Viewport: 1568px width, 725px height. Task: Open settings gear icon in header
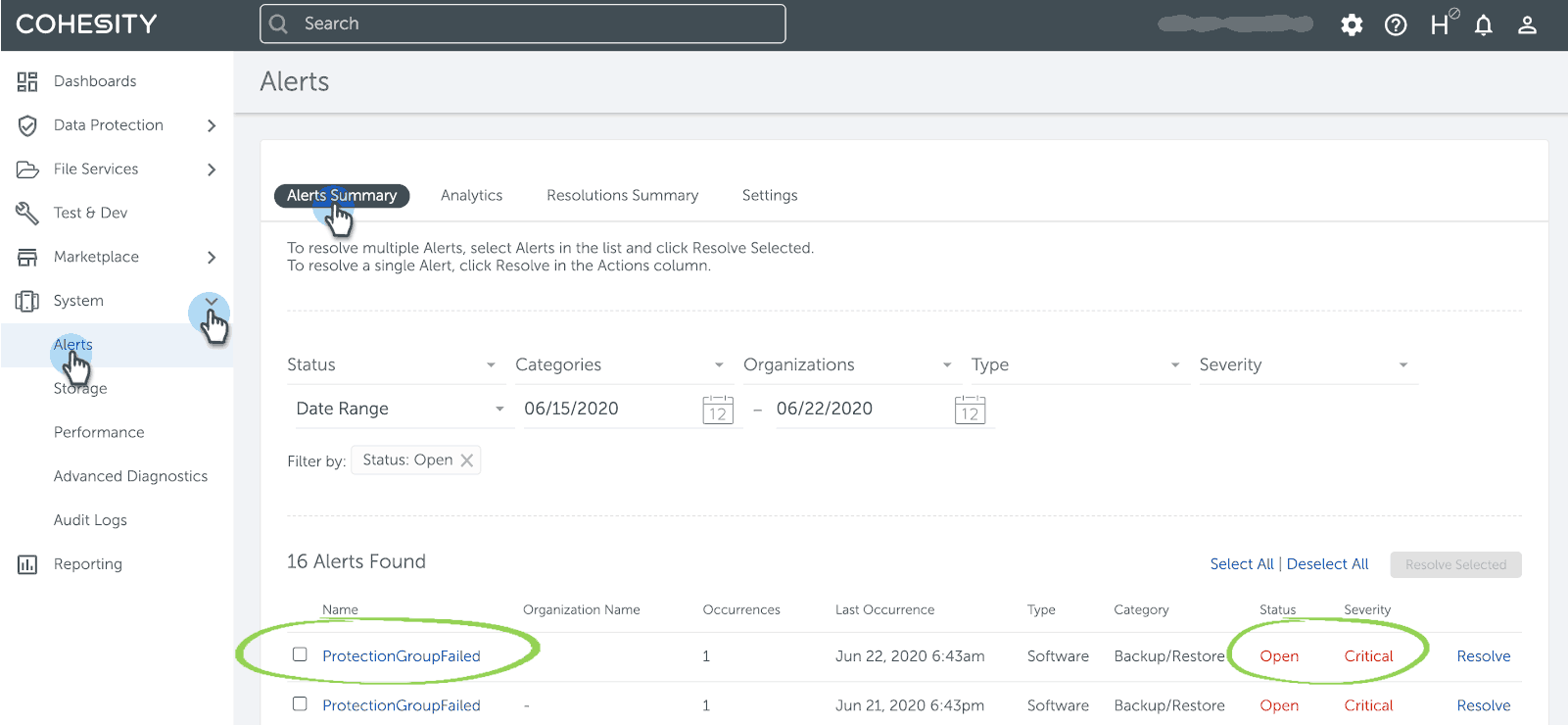[x=1352, y=24]
